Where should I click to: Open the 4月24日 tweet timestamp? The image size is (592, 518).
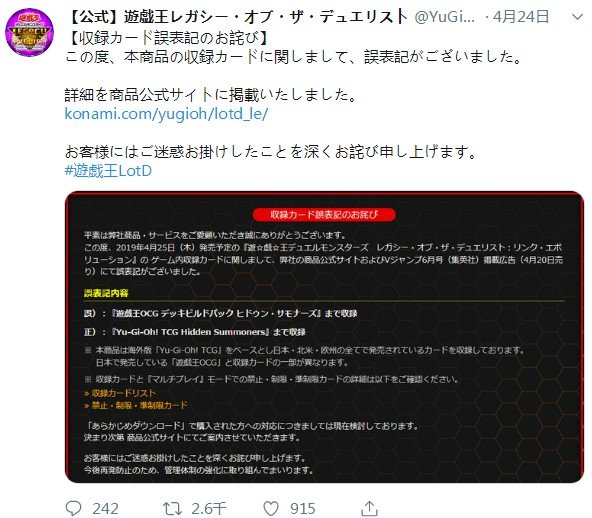point(521,17)
